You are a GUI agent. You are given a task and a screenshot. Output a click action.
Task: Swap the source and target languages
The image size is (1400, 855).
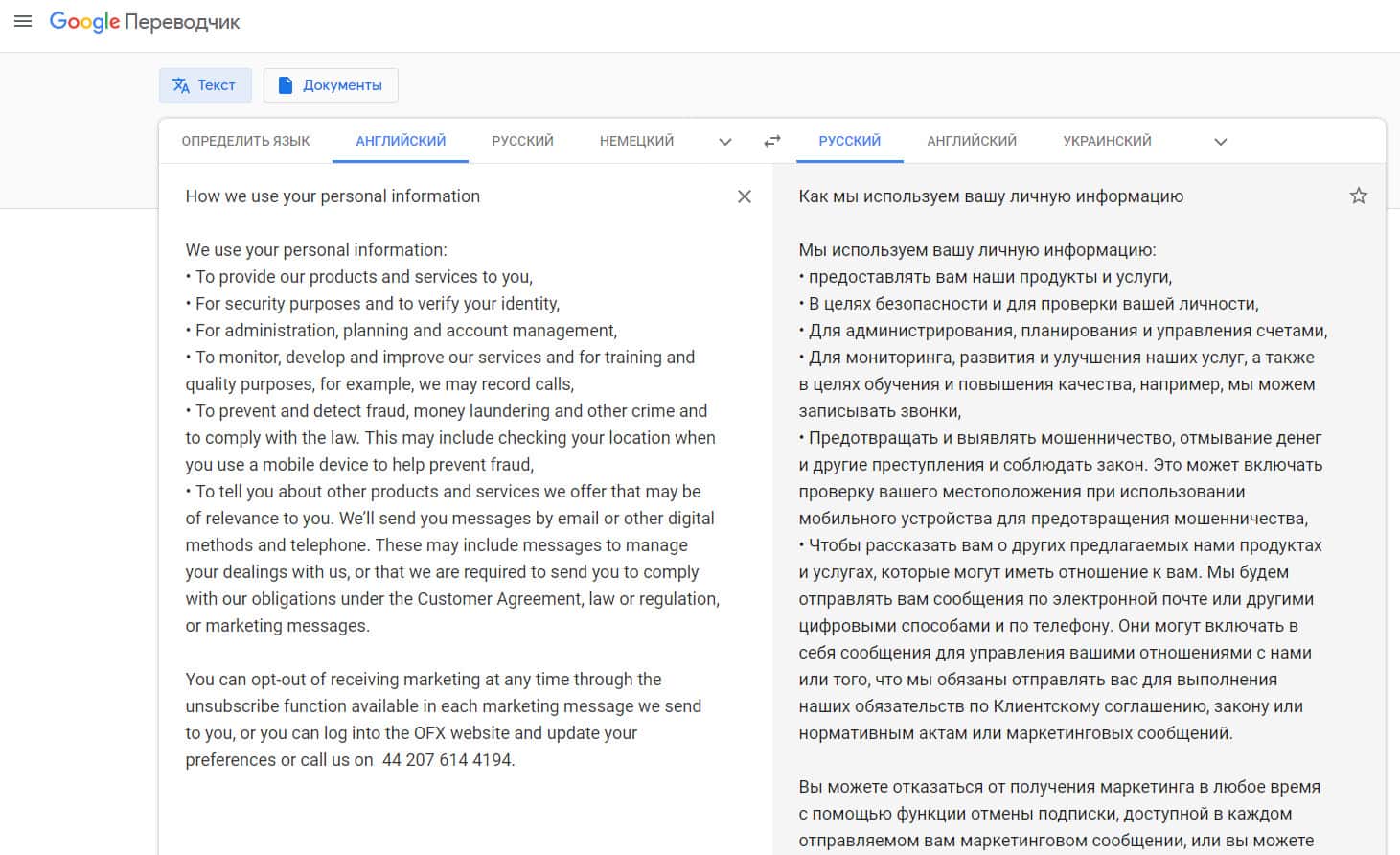(771, 141)
